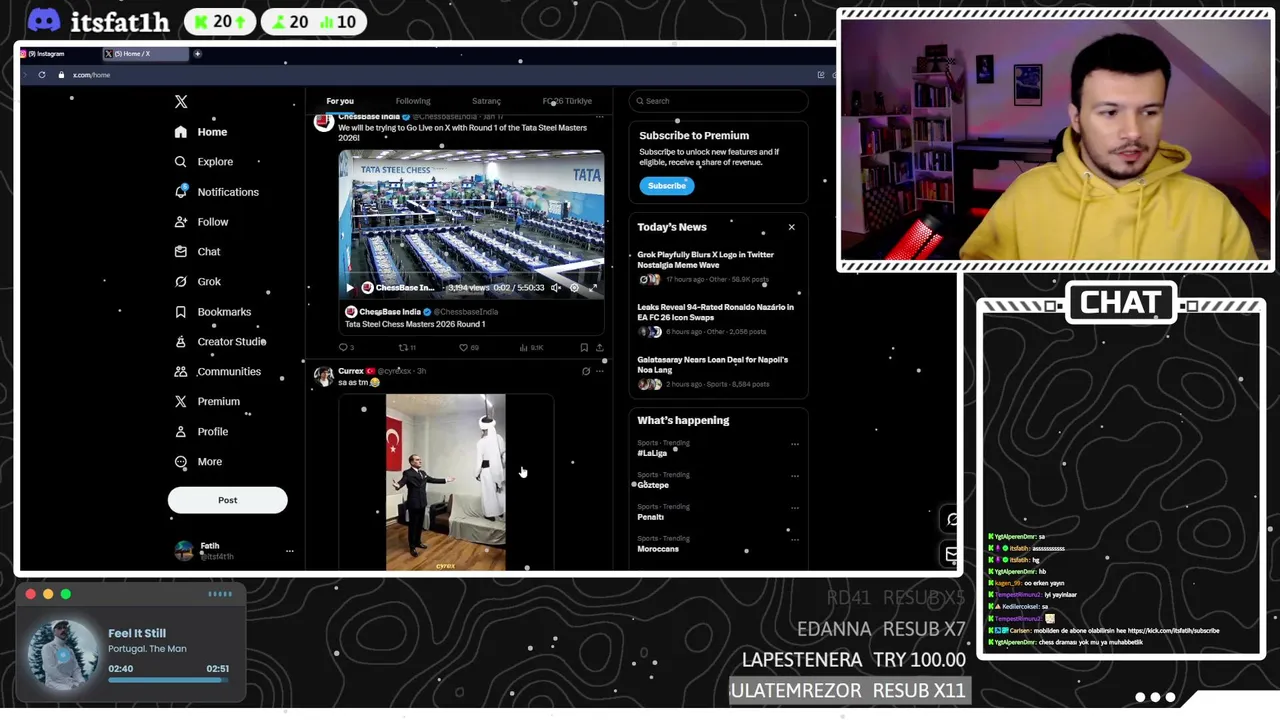Viewport: 1280px width, 720px height.
Task: Click the Chat envelope icon
Action: [180, 252]
